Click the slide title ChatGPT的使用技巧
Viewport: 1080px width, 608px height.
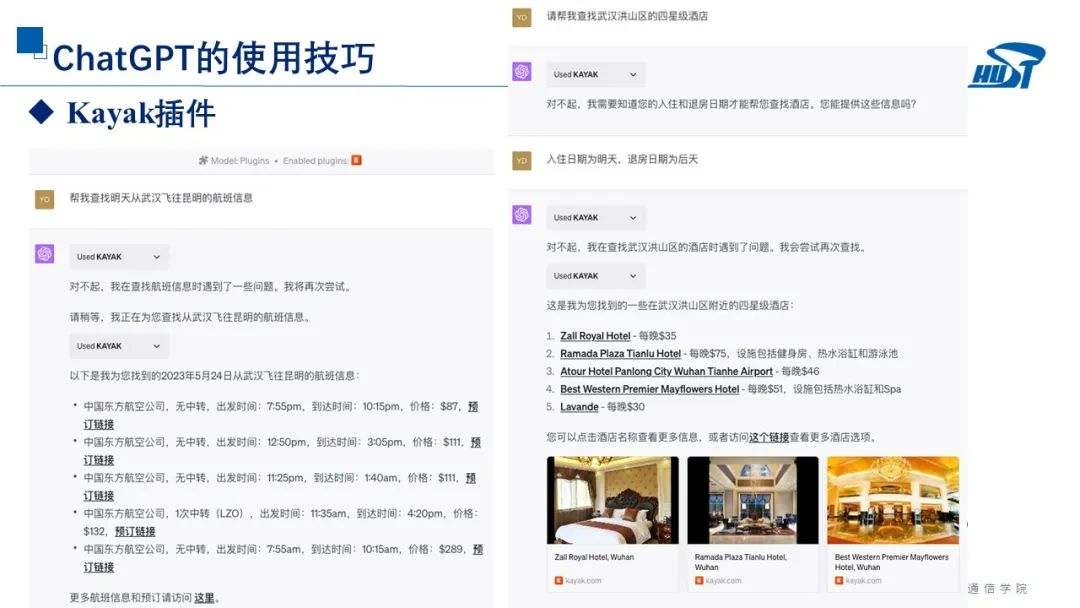[214, 57]
